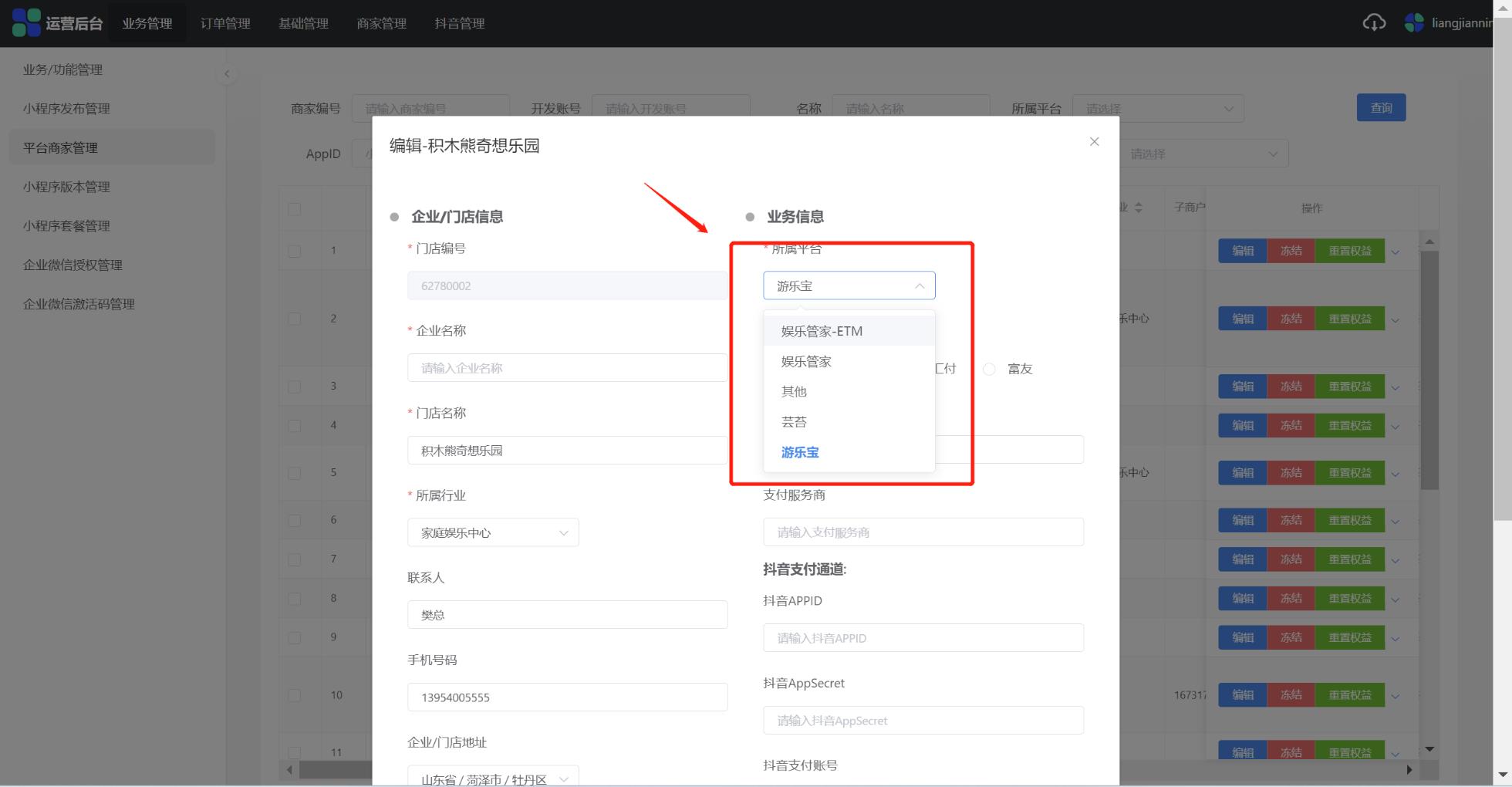The height and width of the screenshot is (787, 1512).
Task: Click 编辑 button in row 6
Action: (x=1242, y=521)
